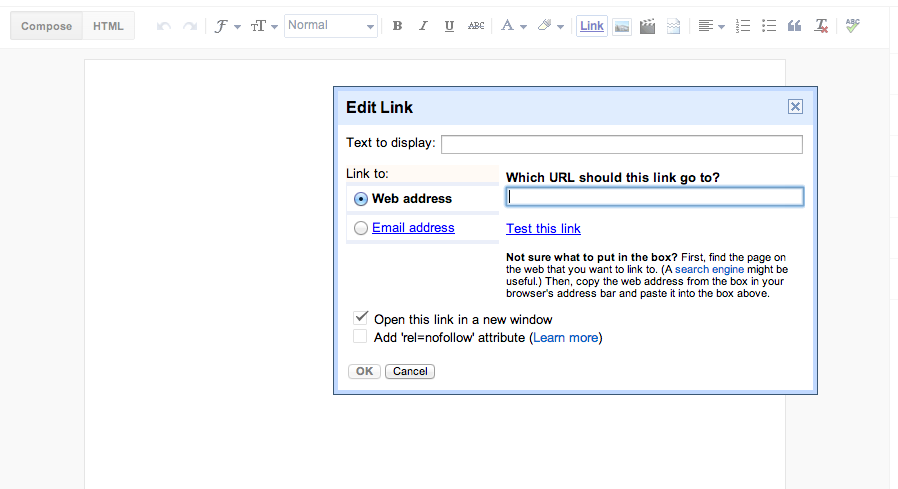Viewport: 898px width, 489px height.
Task: Uncheck Open this link in new window
Action: click(360, 318)
